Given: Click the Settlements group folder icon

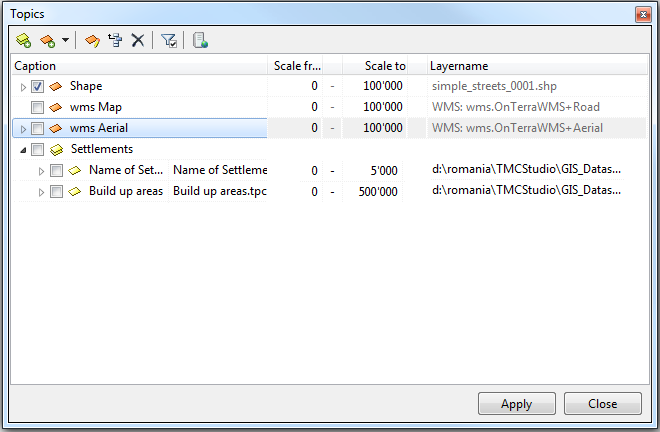Looking at the screenshot, I should coord(56,150).
